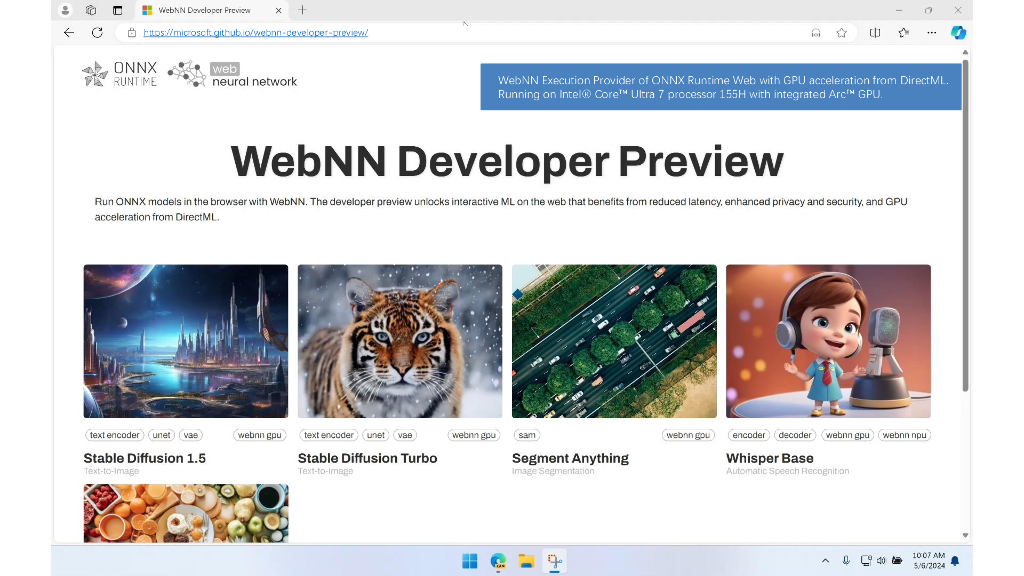Click the Whisper Base title
Viewport: 1024px width, 576px height.
click(769, 458)
